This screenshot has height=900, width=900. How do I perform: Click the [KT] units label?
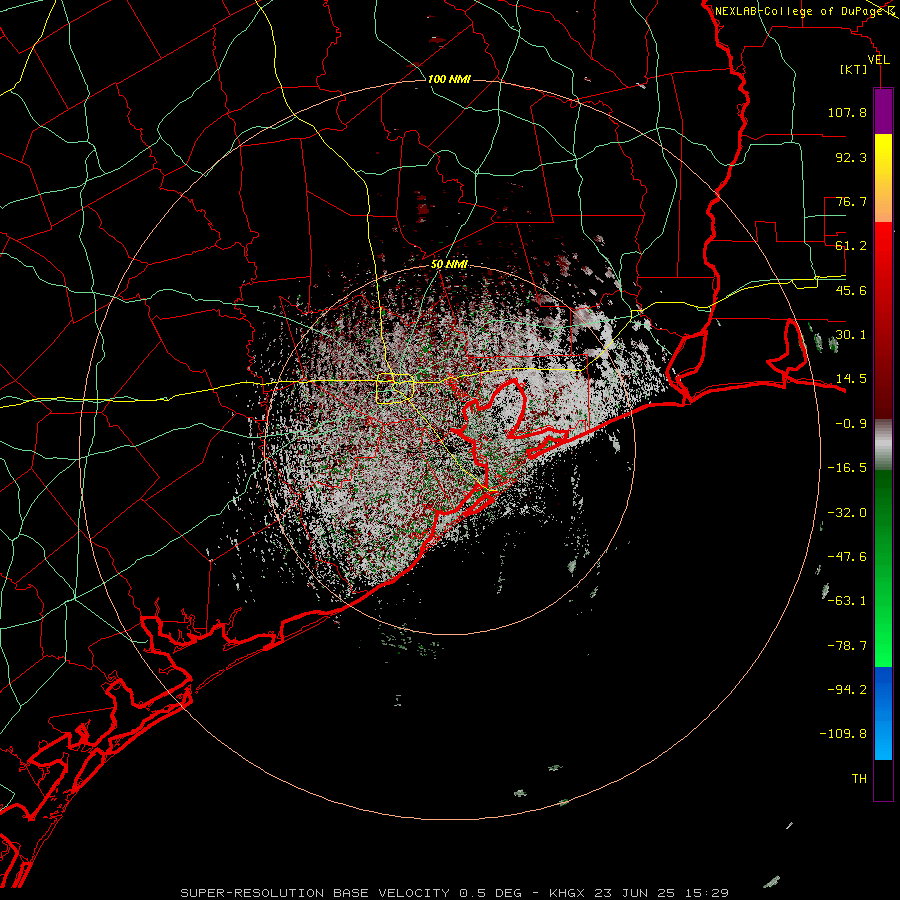pos(854,69)
